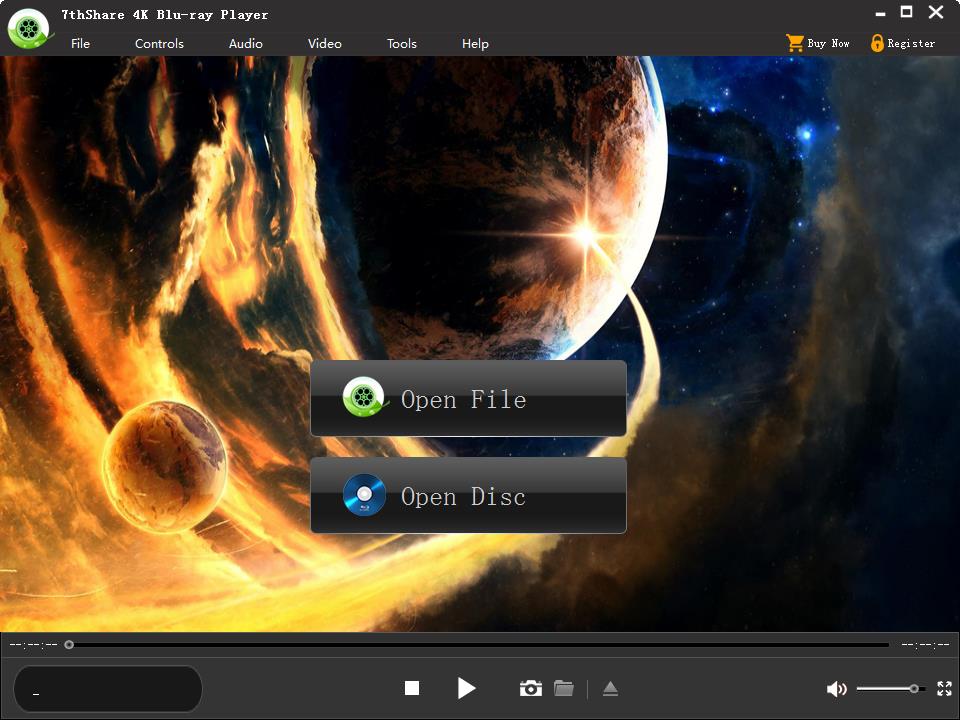Click the Stop playback button
The image size is (960, 720).
click(411, 688)
